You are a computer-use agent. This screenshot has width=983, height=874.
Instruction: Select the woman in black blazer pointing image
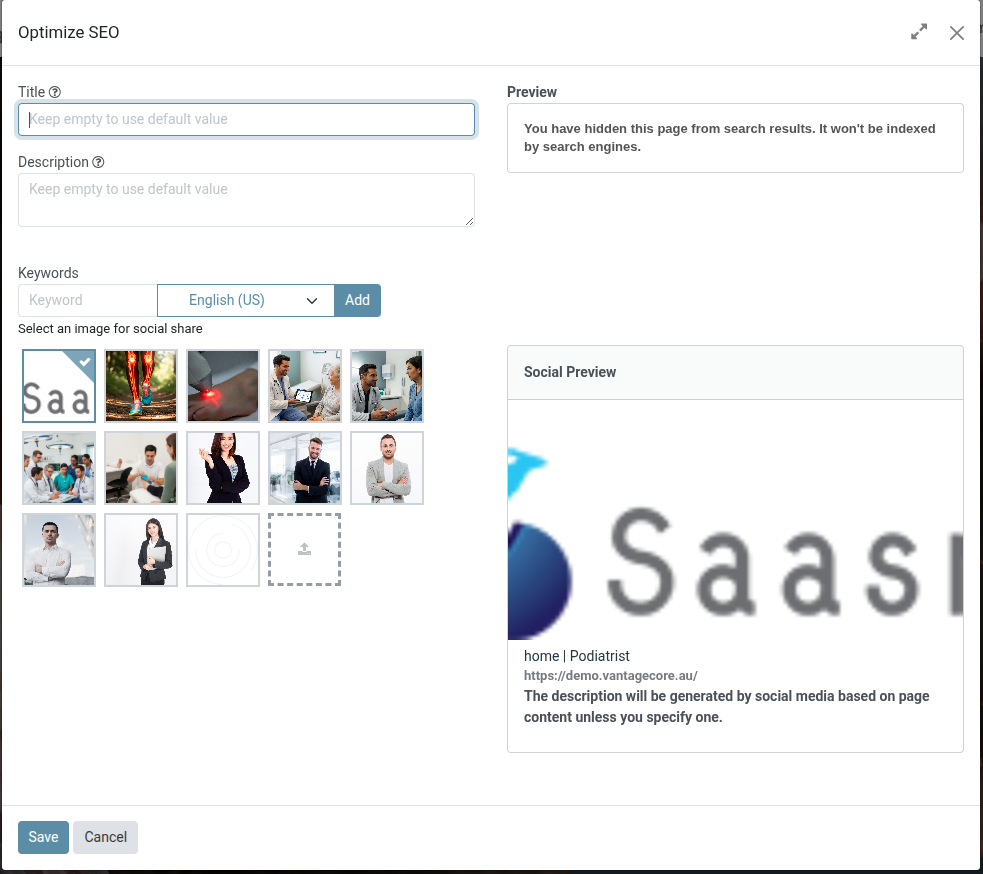(x=223, y=468)
